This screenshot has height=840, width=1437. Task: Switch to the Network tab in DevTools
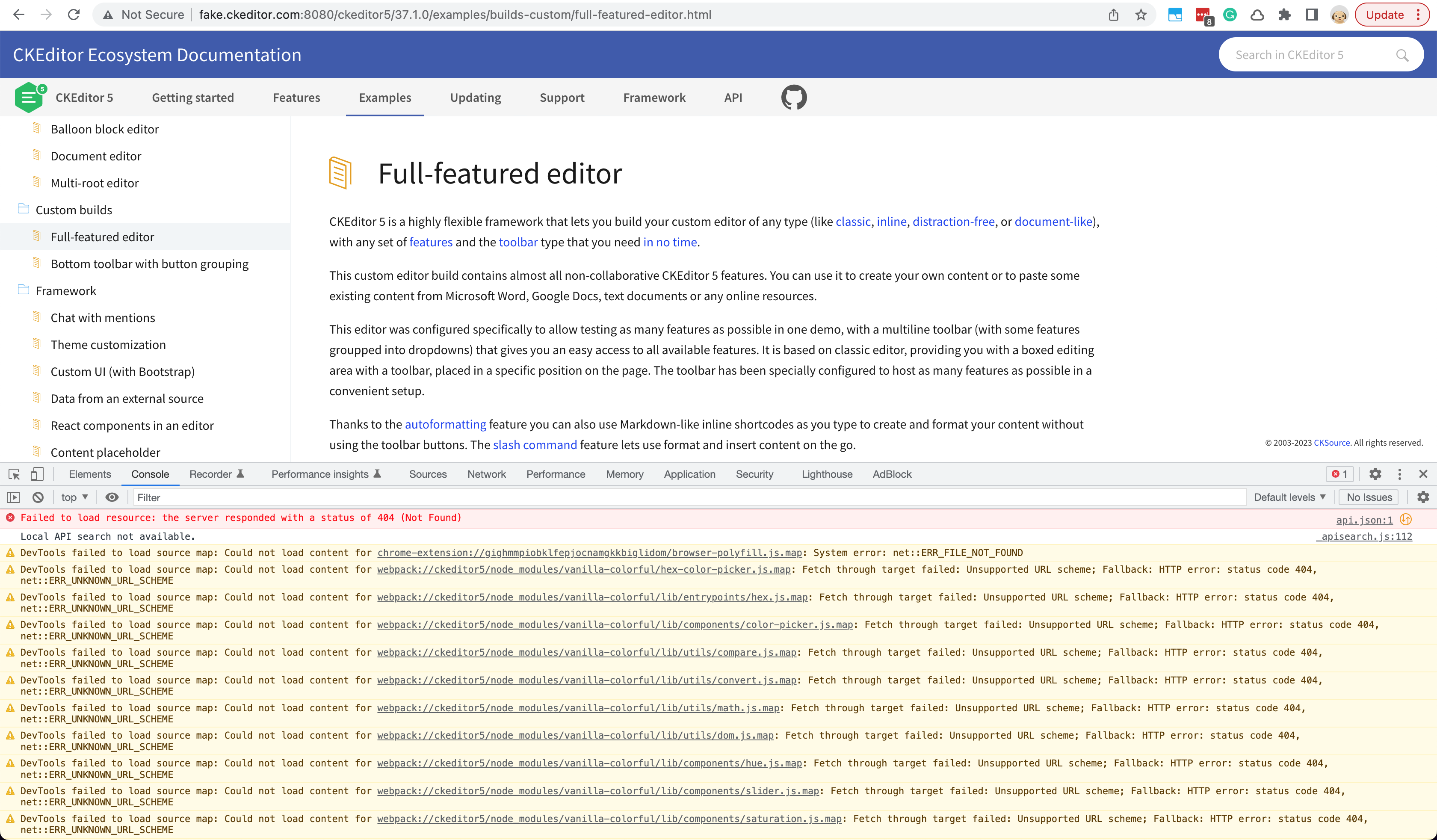[486, 474]
